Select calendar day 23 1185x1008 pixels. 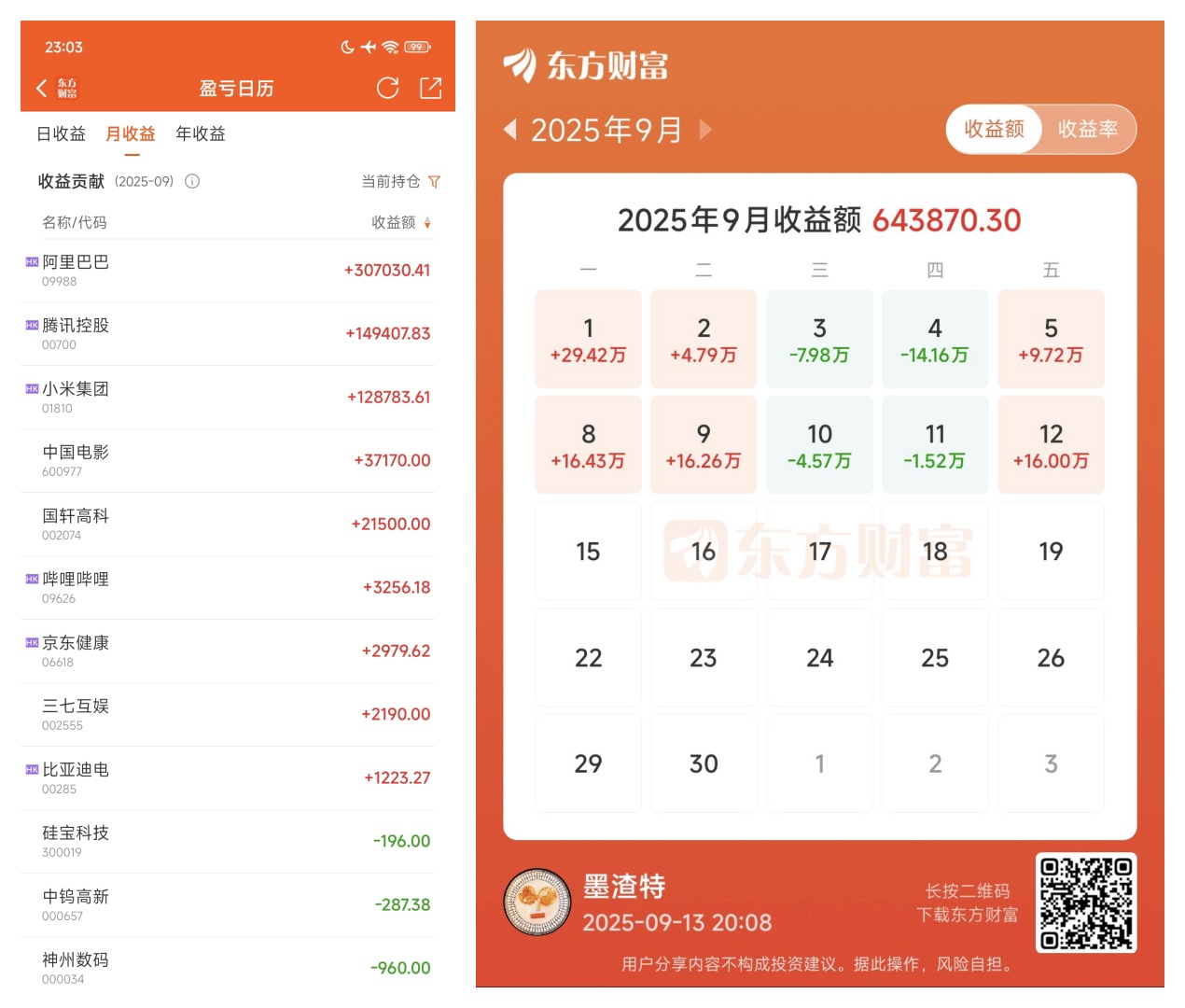pos(704,658)
